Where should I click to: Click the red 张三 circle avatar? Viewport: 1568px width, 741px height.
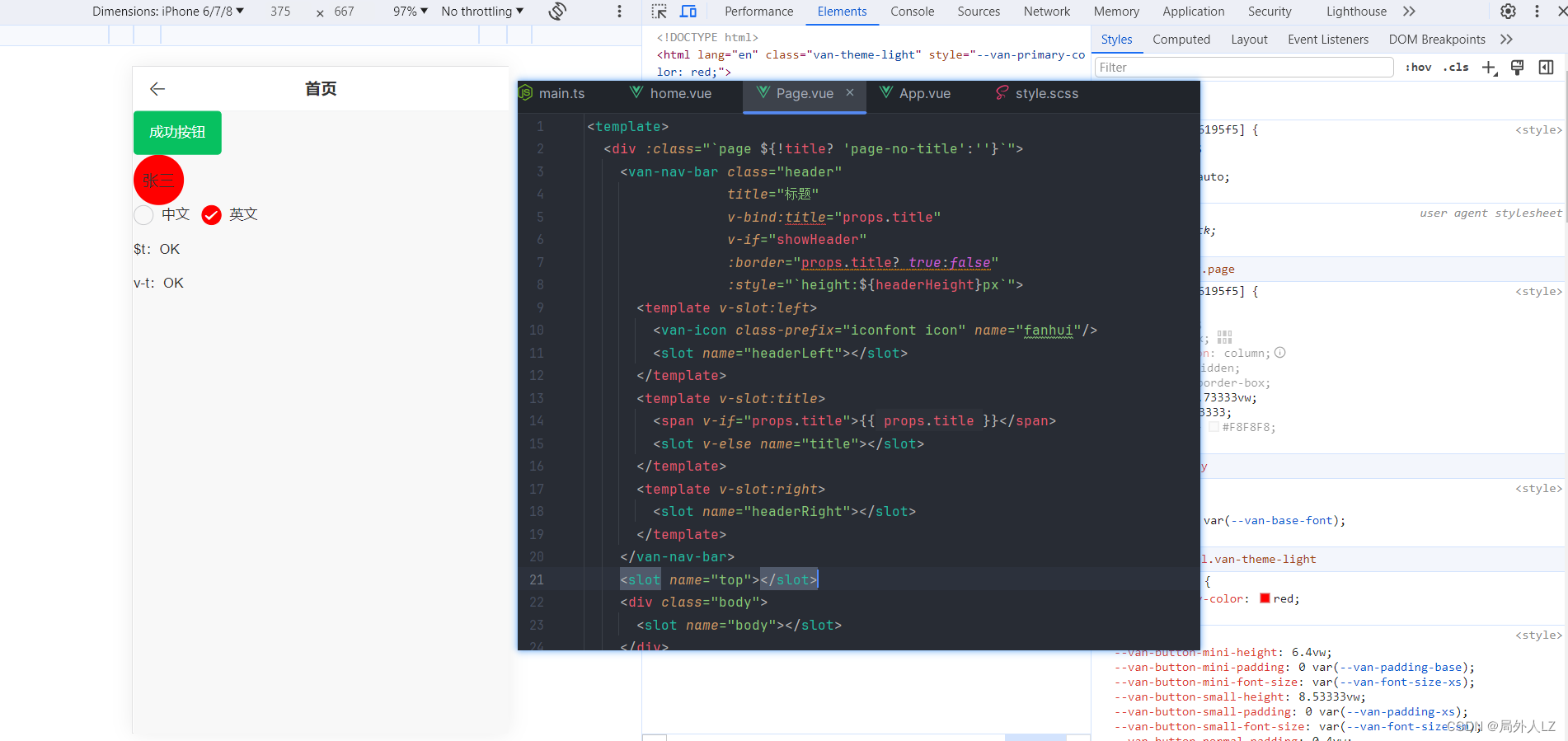pyautogui.click(x=158, y=180)
